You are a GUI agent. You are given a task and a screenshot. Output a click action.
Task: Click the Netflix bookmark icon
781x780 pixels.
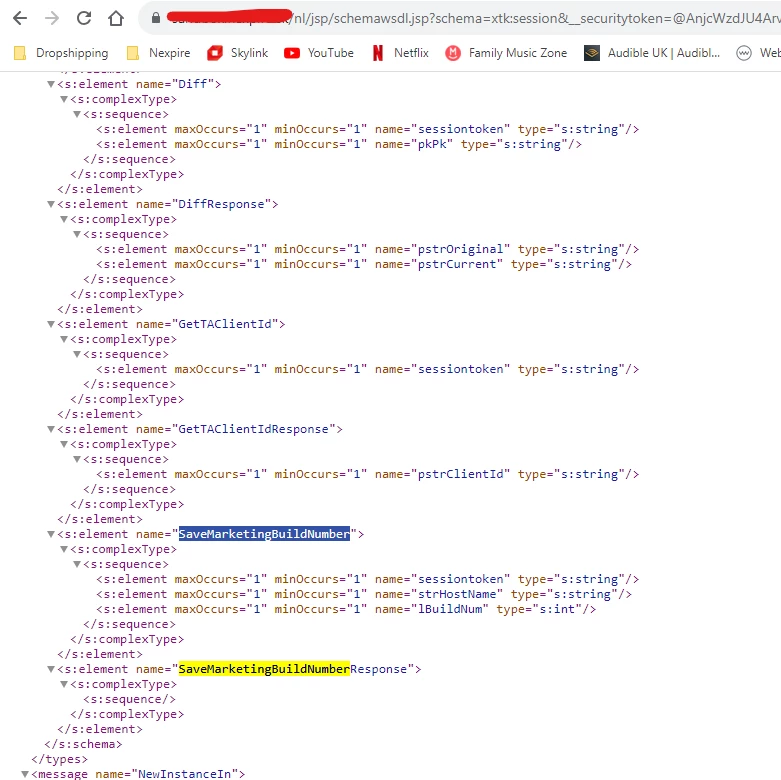[378, 53]
